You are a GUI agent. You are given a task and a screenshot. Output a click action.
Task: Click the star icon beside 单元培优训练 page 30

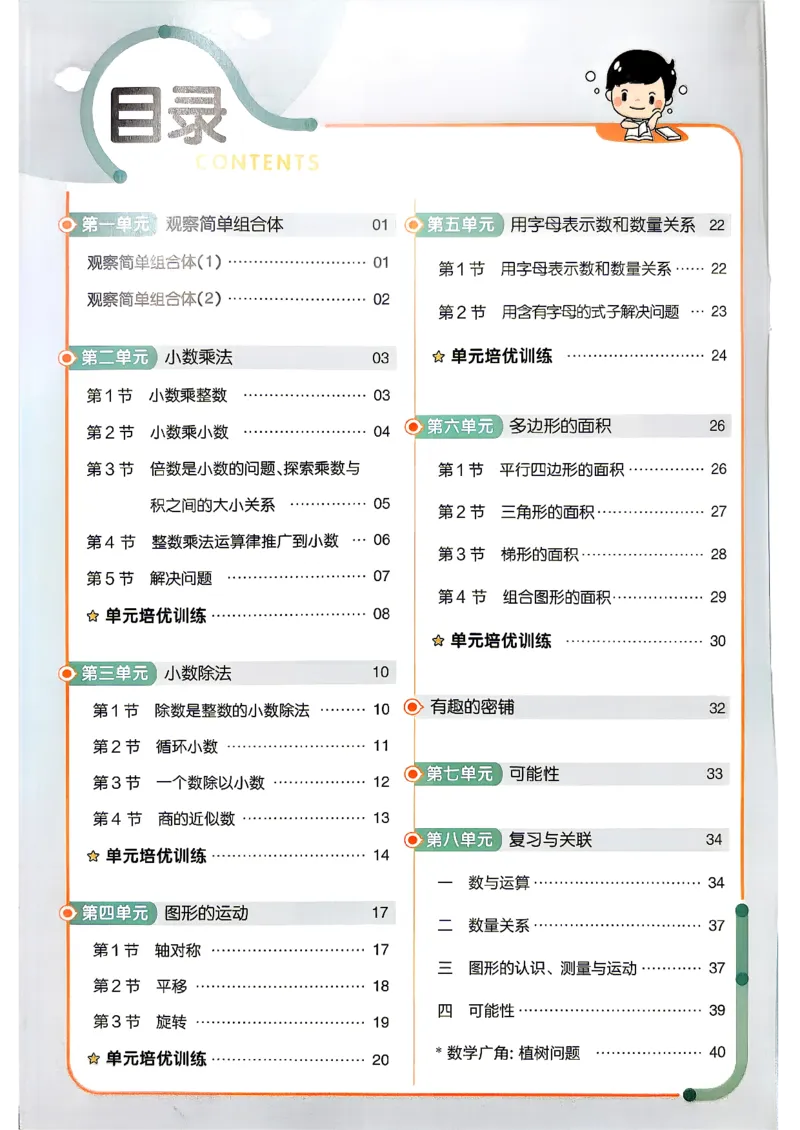(x=437, y=641)
